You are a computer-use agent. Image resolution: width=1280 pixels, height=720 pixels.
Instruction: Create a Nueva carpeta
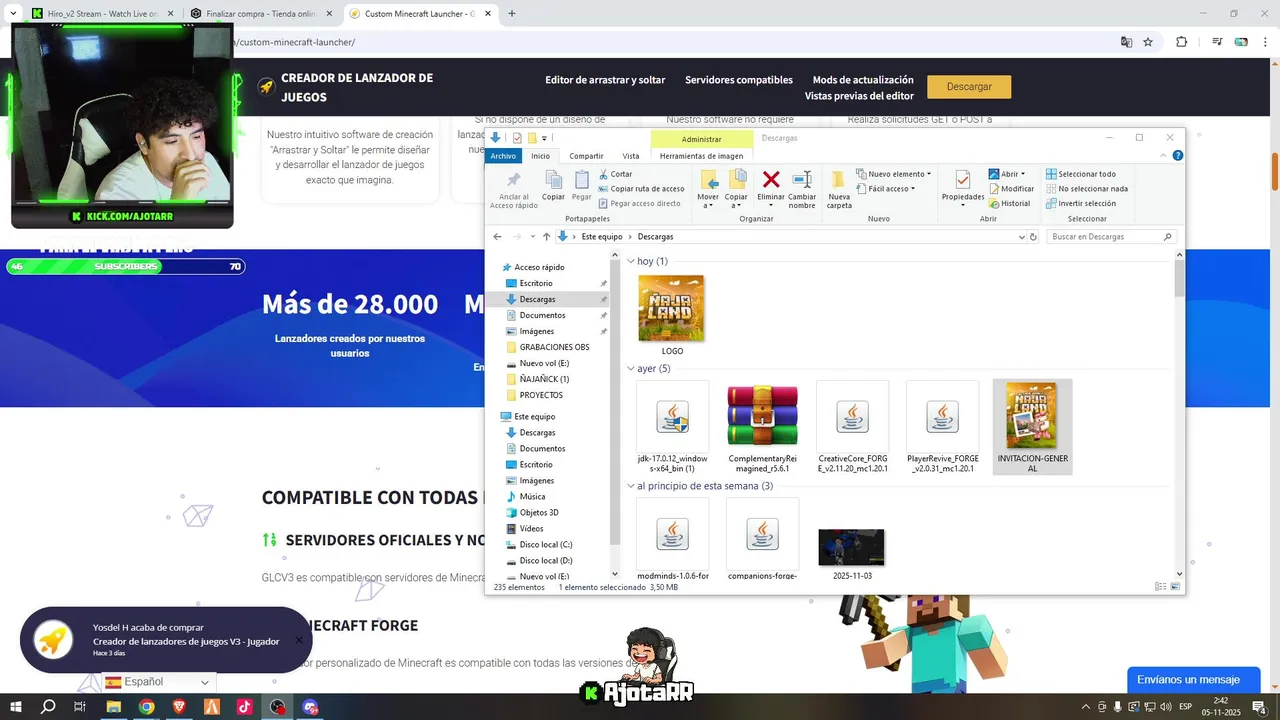point(839,189)
